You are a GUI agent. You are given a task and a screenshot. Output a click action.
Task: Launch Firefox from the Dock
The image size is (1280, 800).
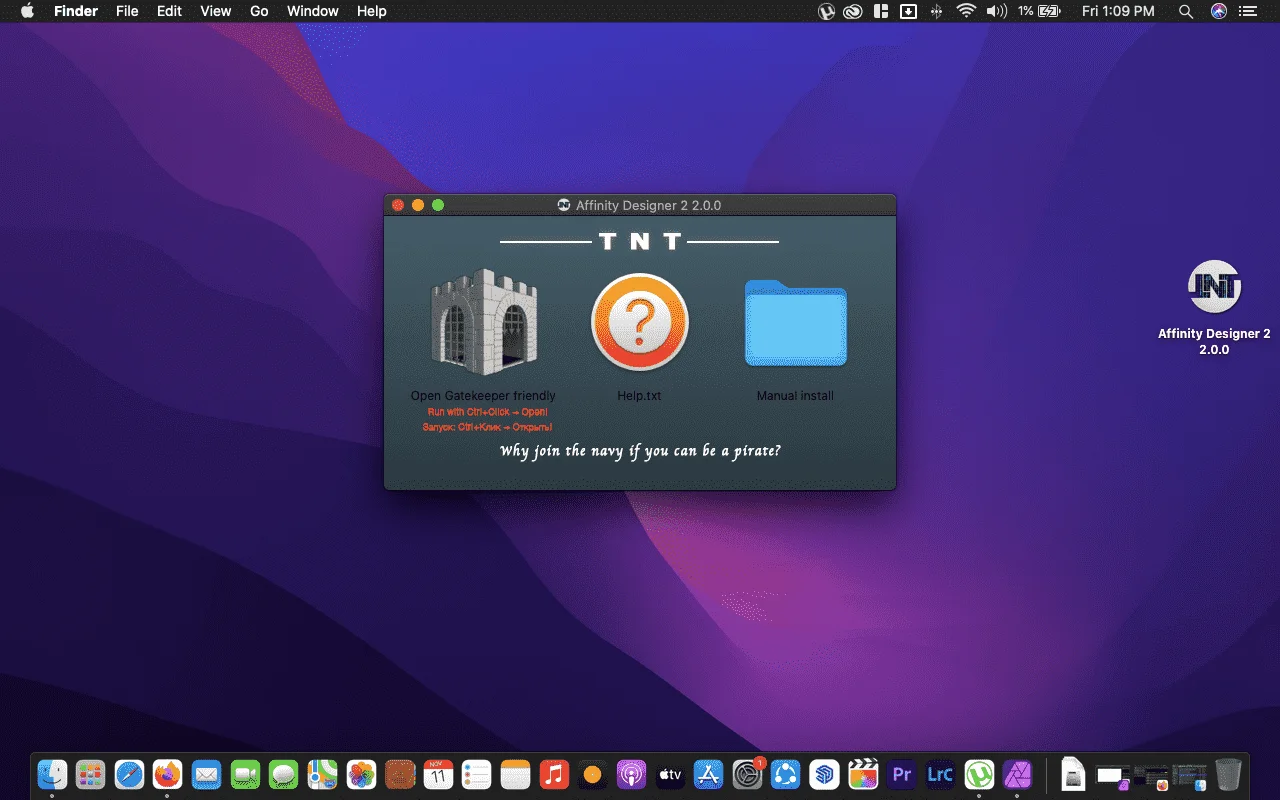click(168, 774)
